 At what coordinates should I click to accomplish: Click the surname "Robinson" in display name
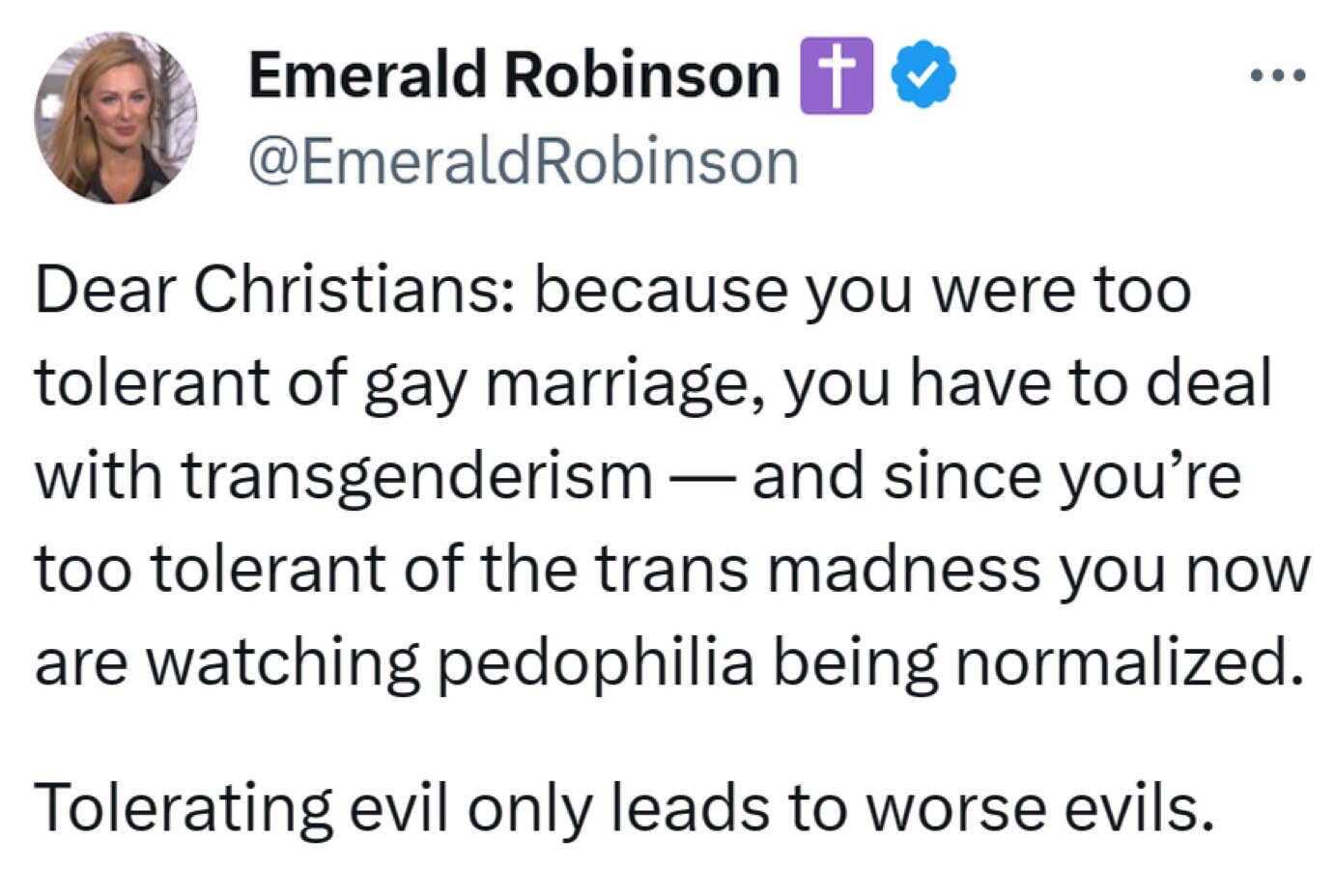[x=642, y=74]
